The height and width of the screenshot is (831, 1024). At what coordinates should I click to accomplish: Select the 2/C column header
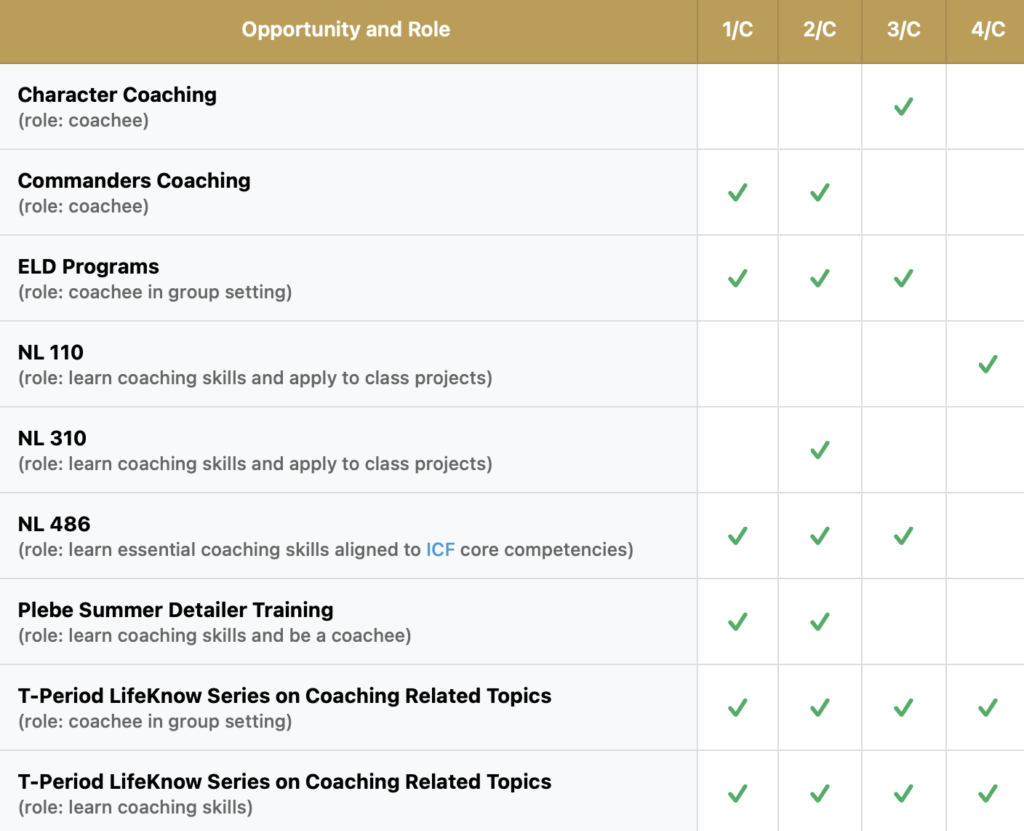(x=819, y=30)
